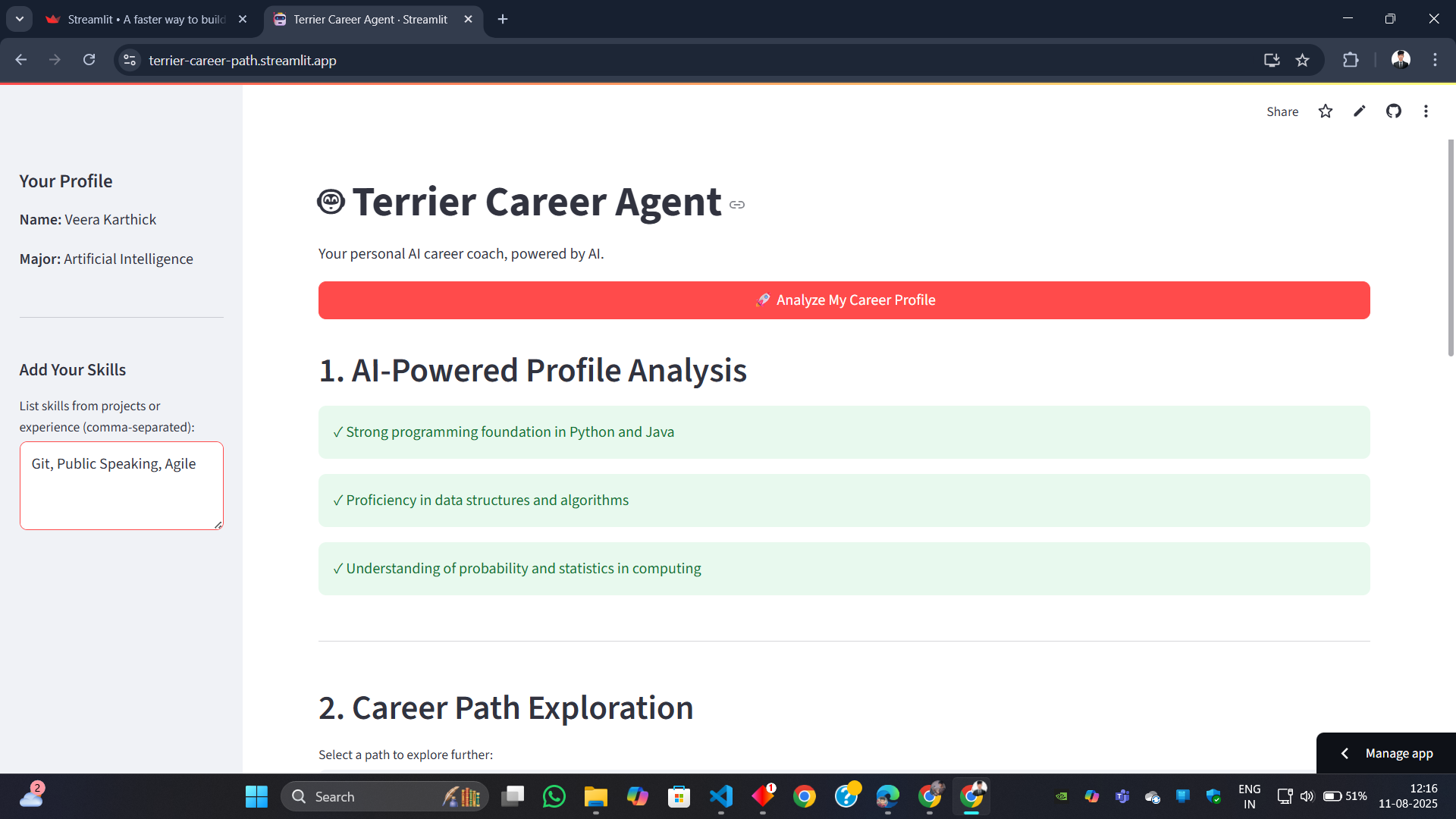Open the Chrome extensions puzzle icon
1456x819 pixels.
(1351, 60)
